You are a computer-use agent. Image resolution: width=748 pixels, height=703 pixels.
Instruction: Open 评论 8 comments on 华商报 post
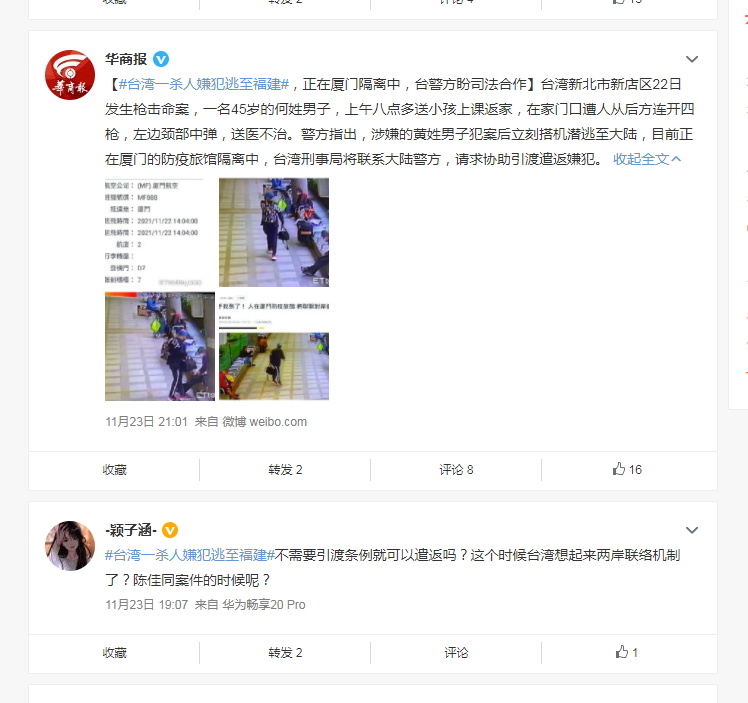click(x=456, y=470)
